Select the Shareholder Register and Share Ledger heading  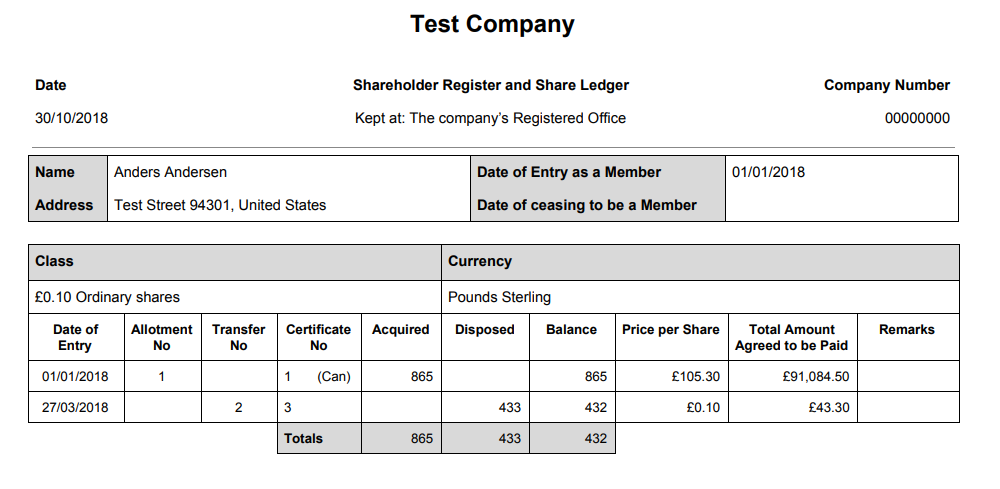coord(491,85)
